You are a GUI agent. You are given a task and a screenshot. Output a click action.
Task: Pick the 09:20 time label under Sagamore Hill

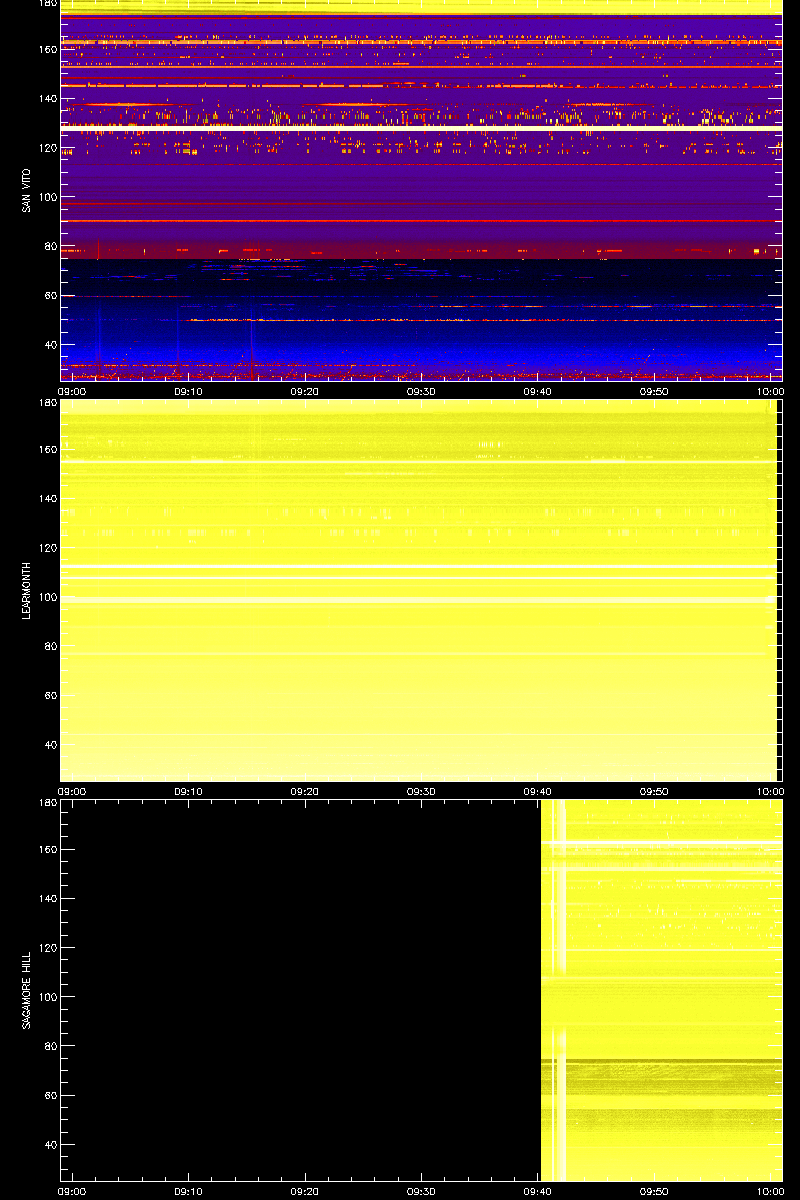tap(305, 1192)
